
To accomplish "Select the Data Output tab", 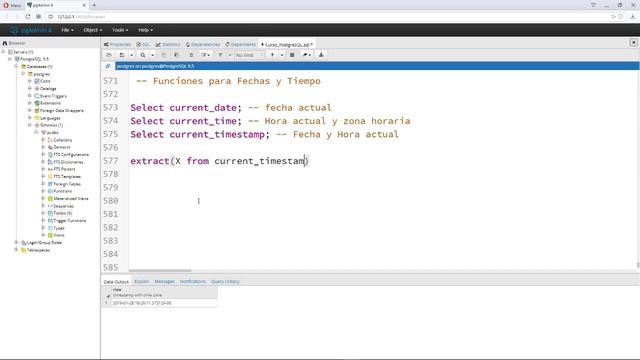I will (116, 282).
